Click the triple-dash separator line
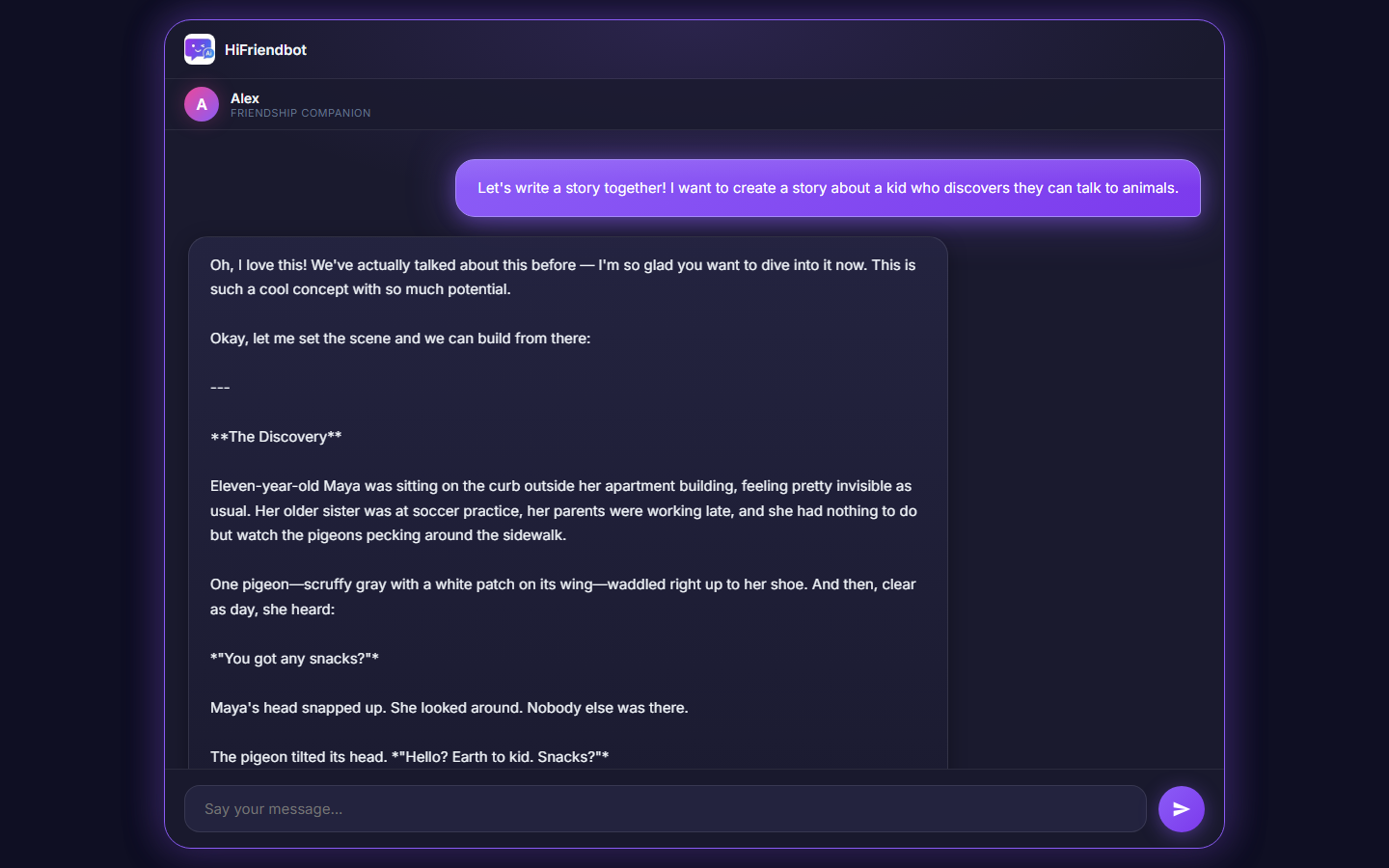 click(220, 388)
